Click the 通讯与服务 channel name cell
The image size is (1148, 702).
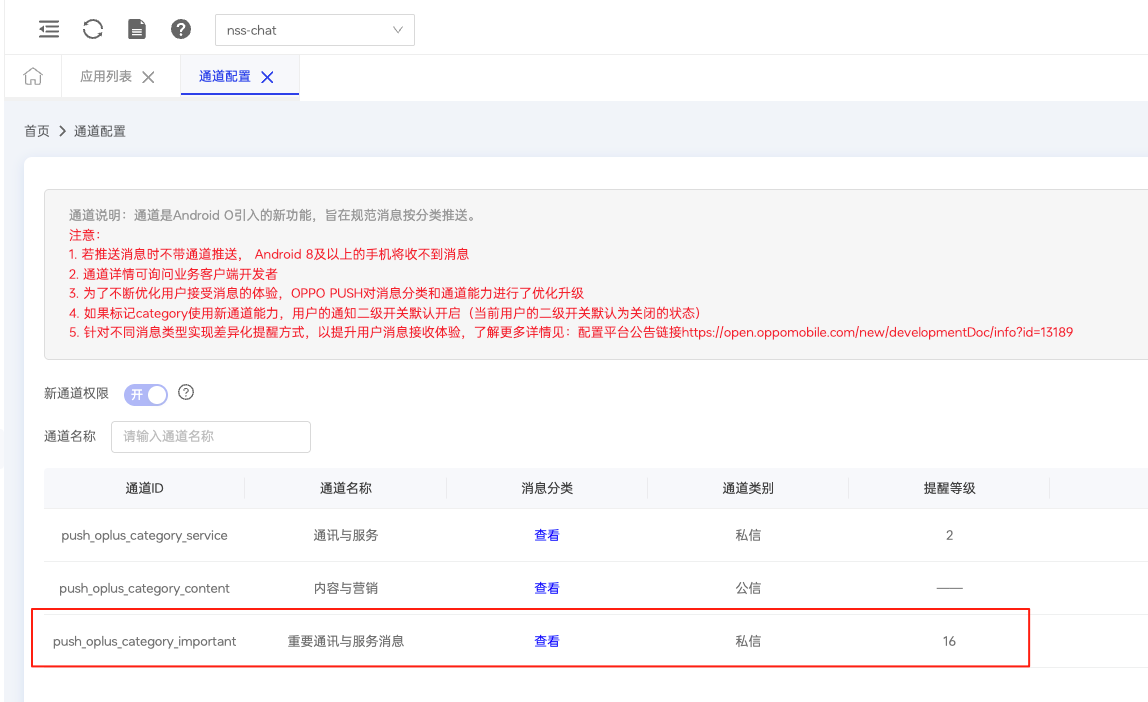[x=346, y=535]
